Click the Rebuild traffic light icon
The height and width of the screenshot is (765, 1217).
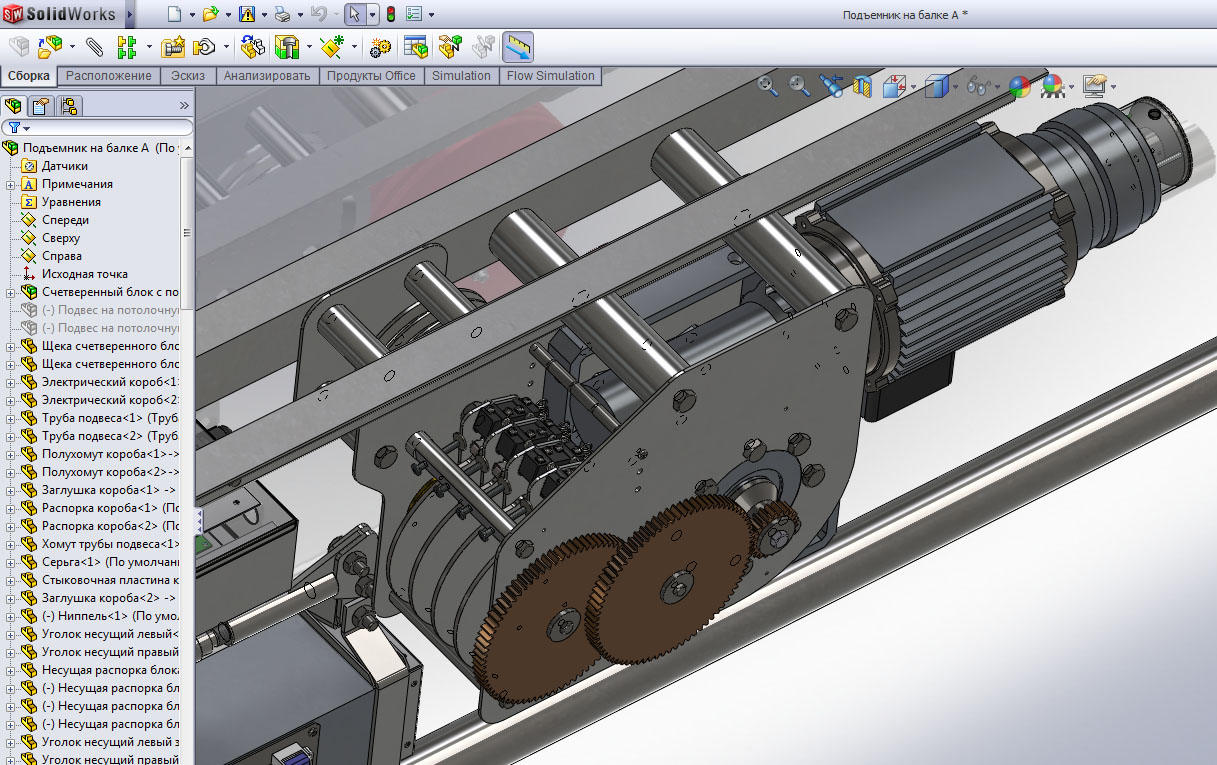(x=390, y=14)
